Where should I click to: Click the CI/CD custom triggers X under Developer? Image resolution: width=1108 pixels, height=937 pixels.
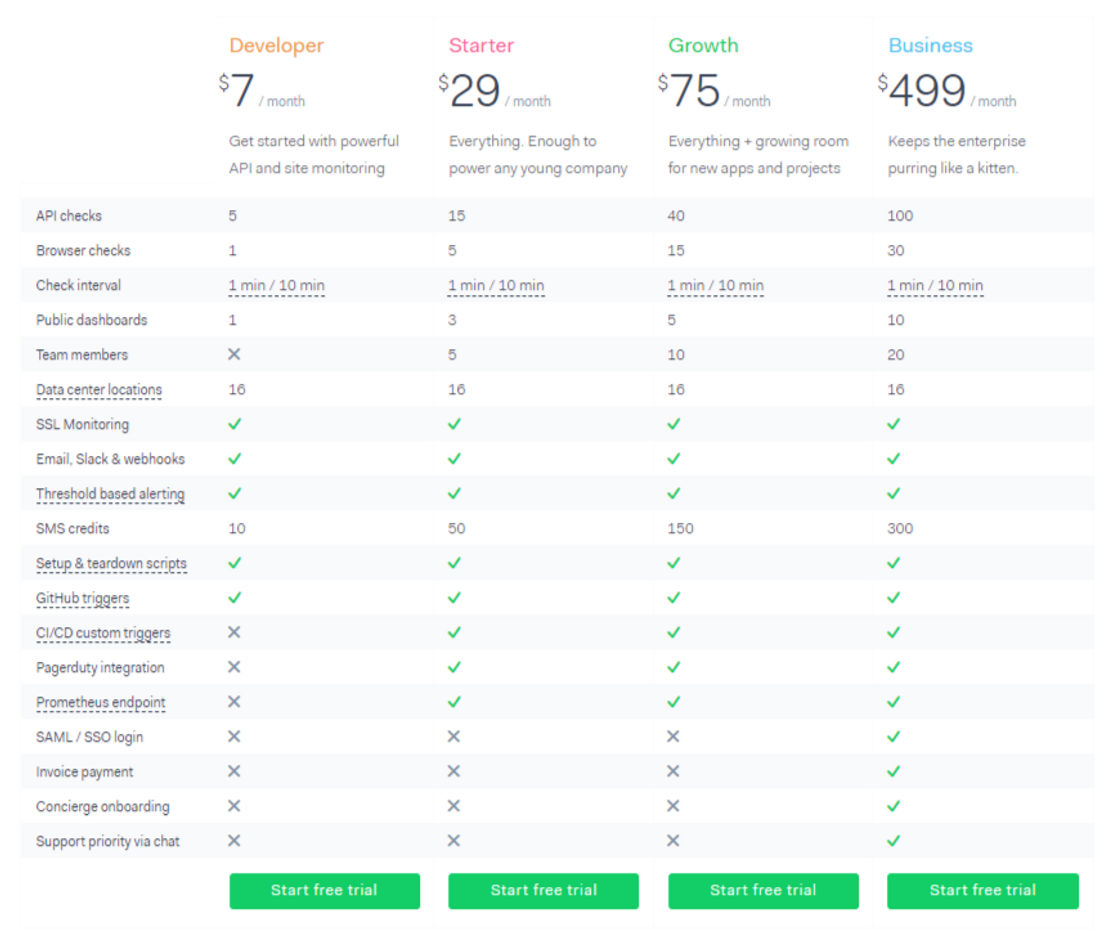point(234,632)
